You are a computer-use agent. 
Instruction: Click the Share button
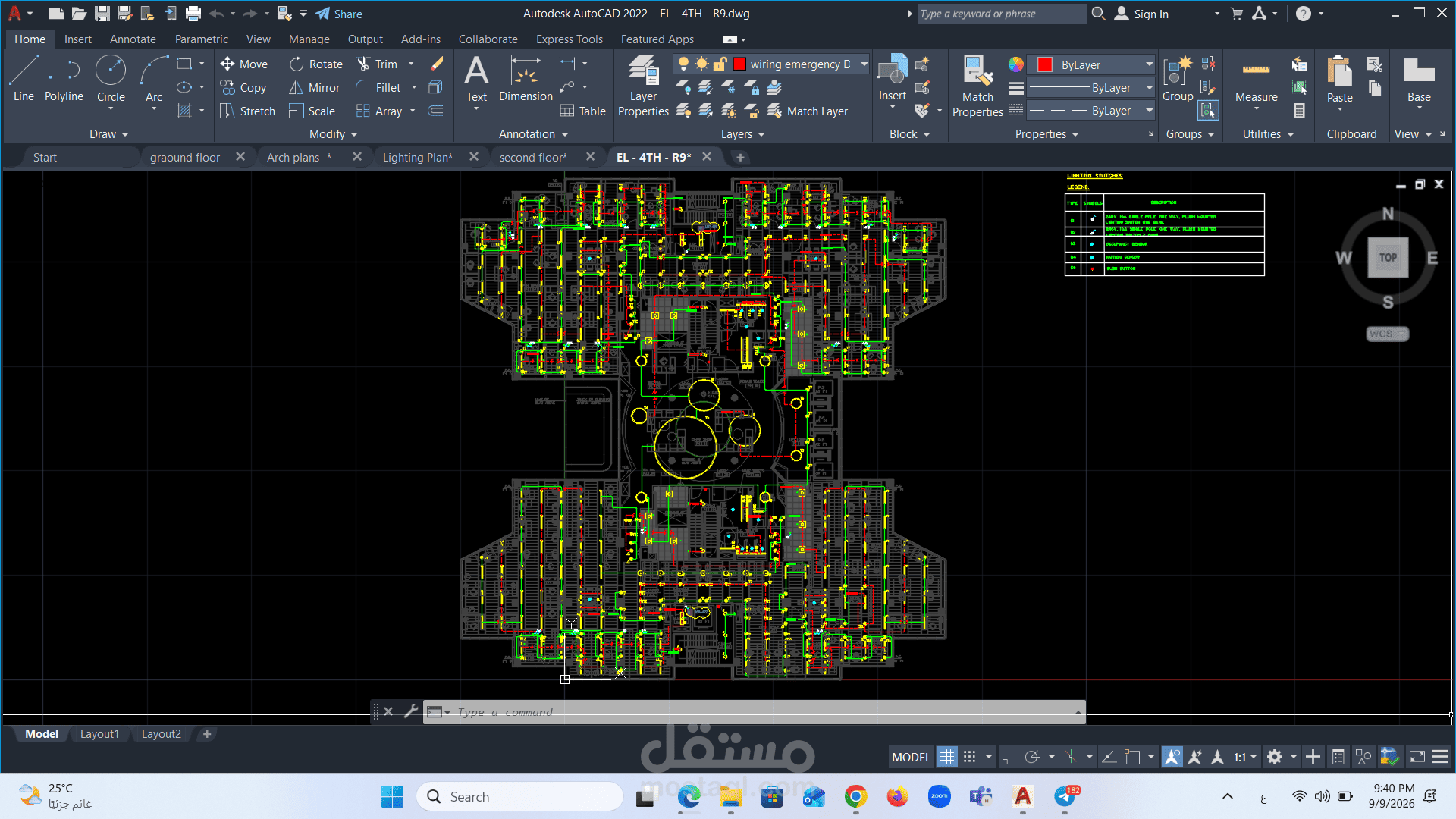[x=339, y=14]
